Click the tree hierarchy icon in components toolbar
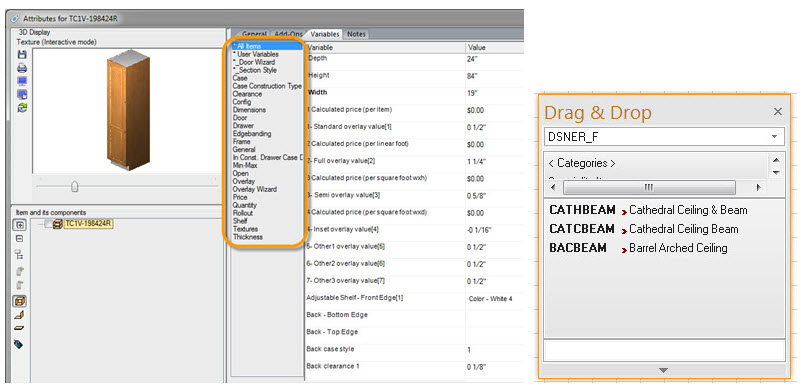This screenshot has height=386, width=808. tap(20, 254)
